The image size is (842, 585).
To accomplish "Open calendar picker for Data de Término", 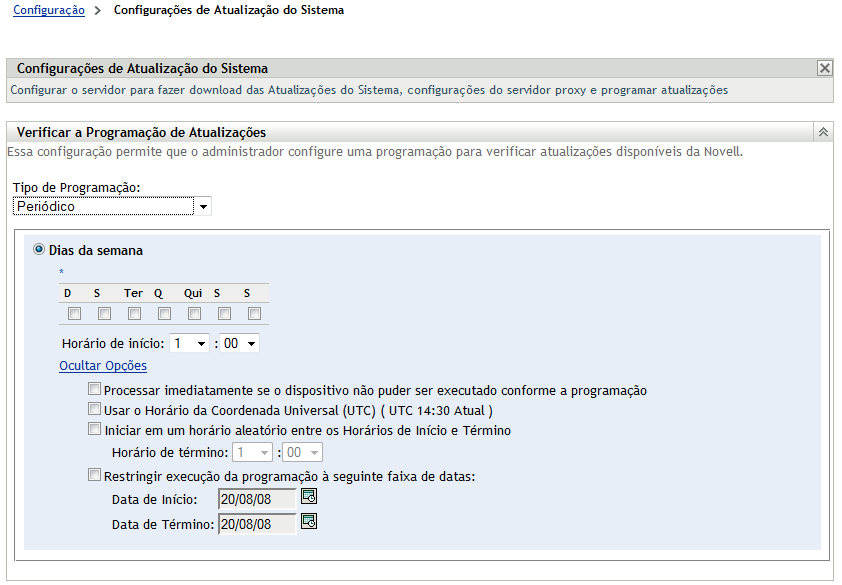I will [309, 521].
